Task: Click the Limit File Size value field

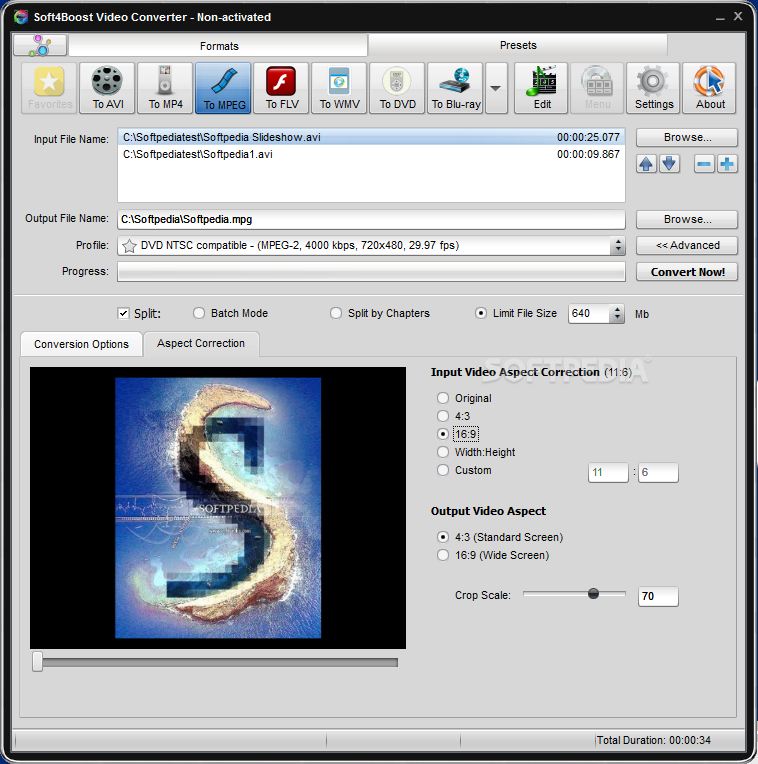Action: click(x=589, y=314)
